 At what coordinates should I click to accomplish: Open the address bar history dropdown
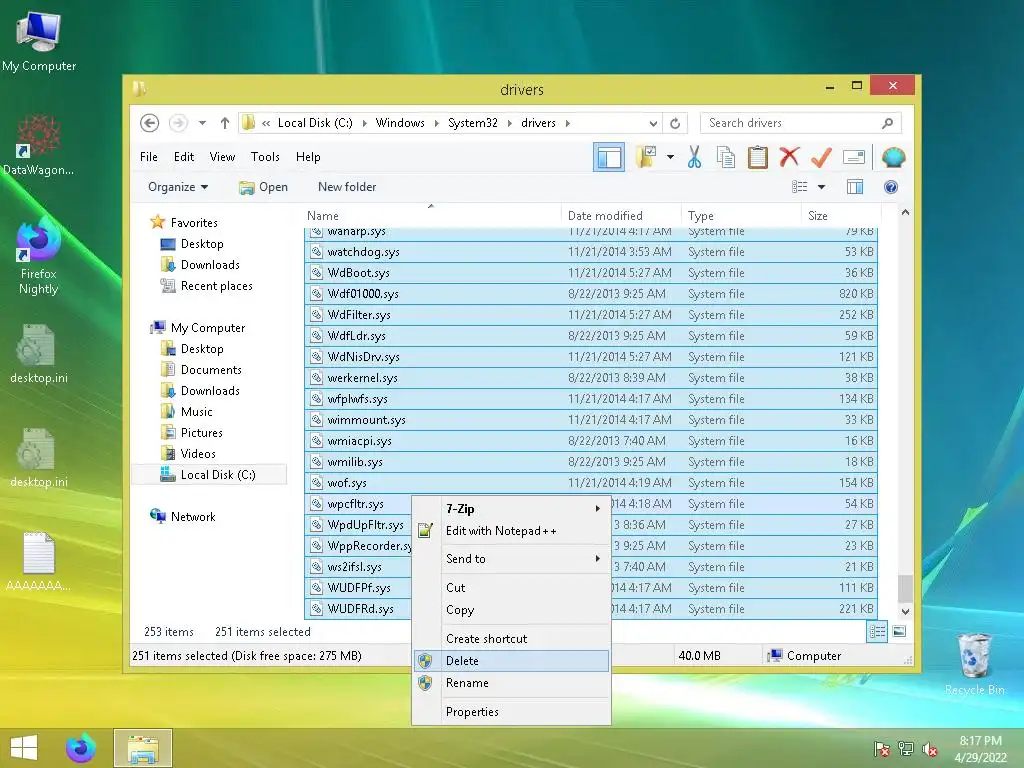pyautogui.click(x=653, y=123)
